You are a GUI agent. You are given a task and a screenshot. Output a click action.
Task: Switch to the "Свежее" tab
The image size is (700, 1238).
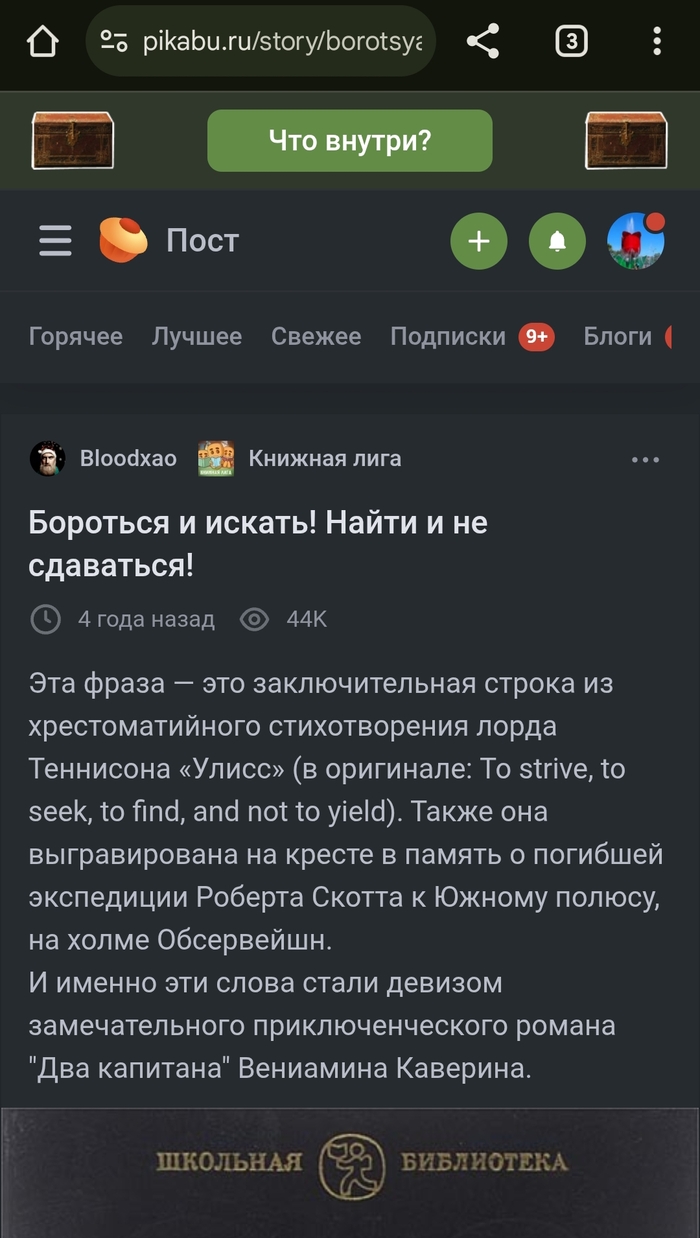click(x=316, y=337)
